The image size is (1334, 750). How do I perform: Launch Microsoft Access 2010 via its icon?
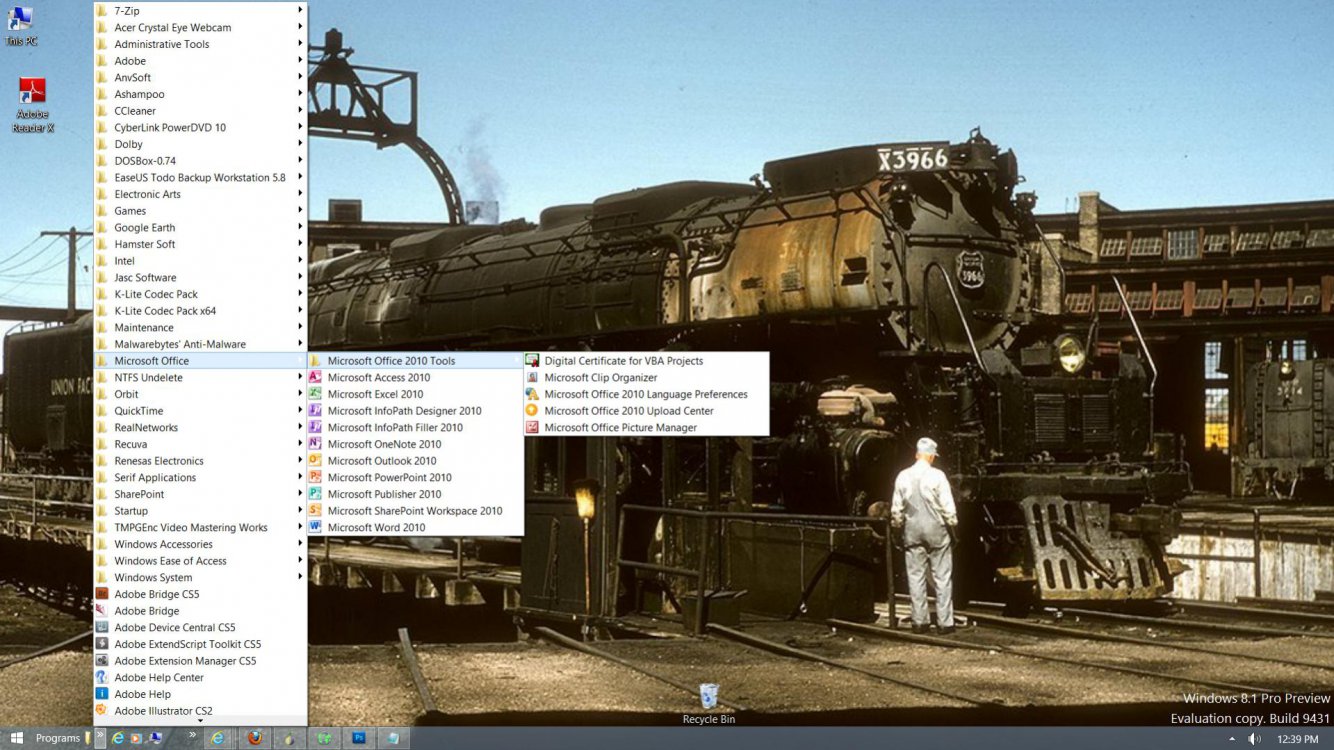pyautogui.click(x=315, y=377)
